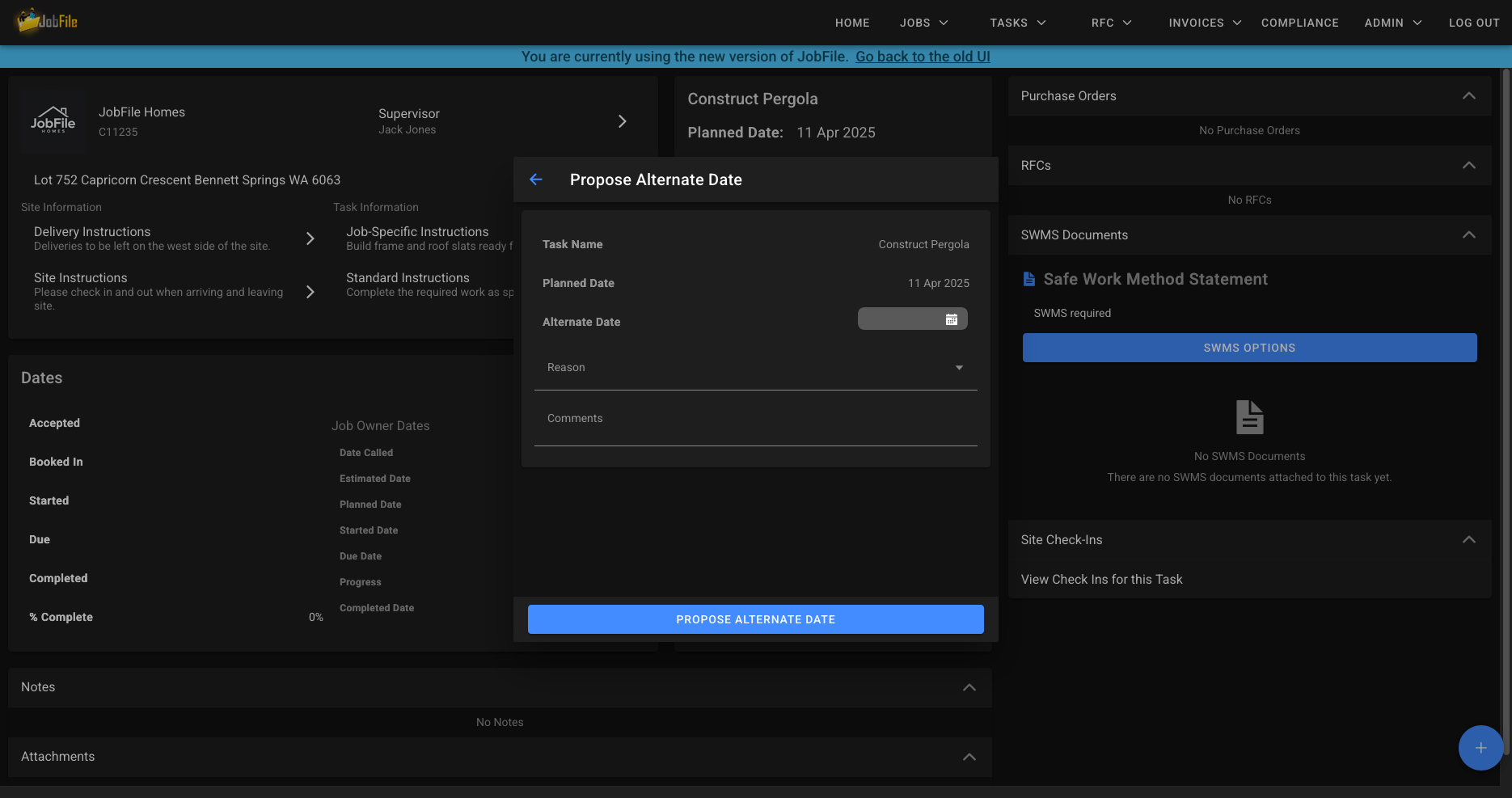Open the Tasks menu
Viewport: 1512px width, 798px height.
tap(1018, 23)
